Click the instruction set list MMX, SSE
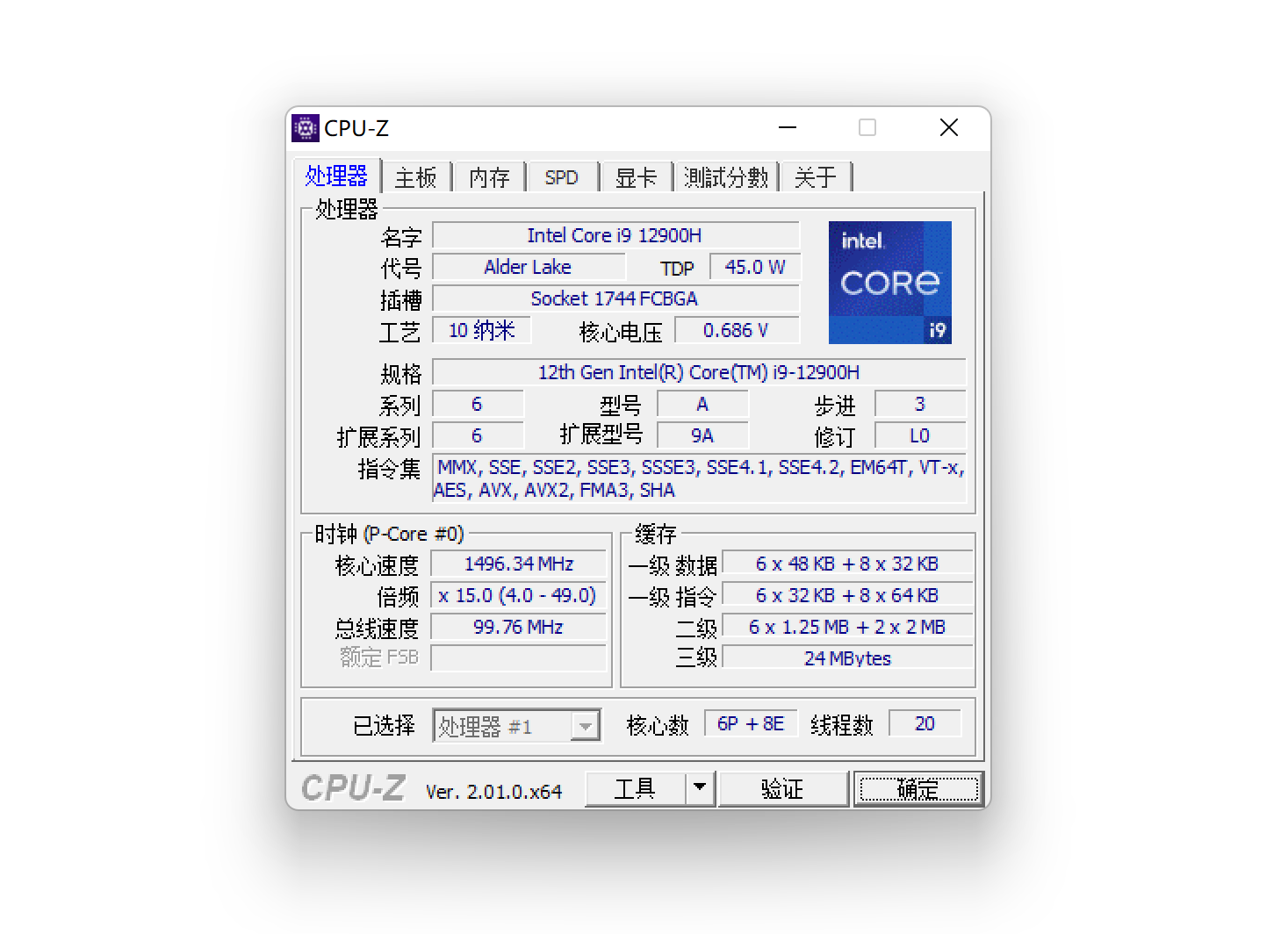1288x934 pixels. pyautogui.click(x=699, y=478)
